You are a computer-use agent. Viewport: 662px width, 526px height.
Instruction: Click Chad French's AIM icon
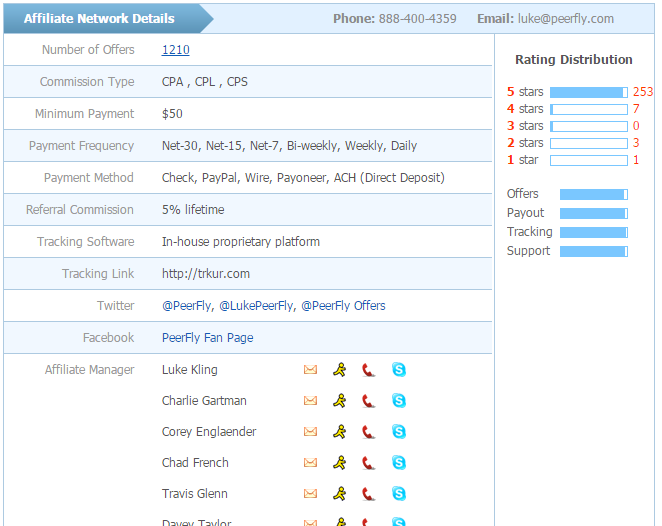pos(339,462)
